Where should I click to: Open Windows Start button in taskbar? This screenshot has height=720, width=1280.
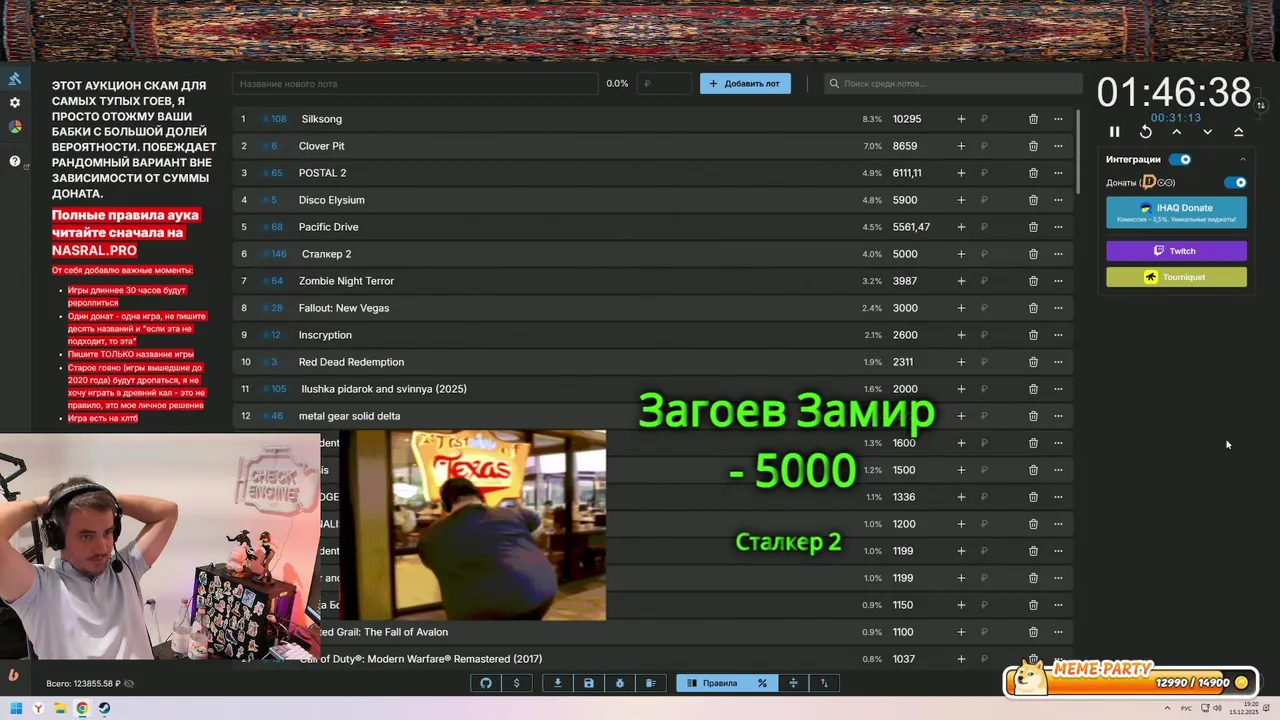tap(16, 709)
